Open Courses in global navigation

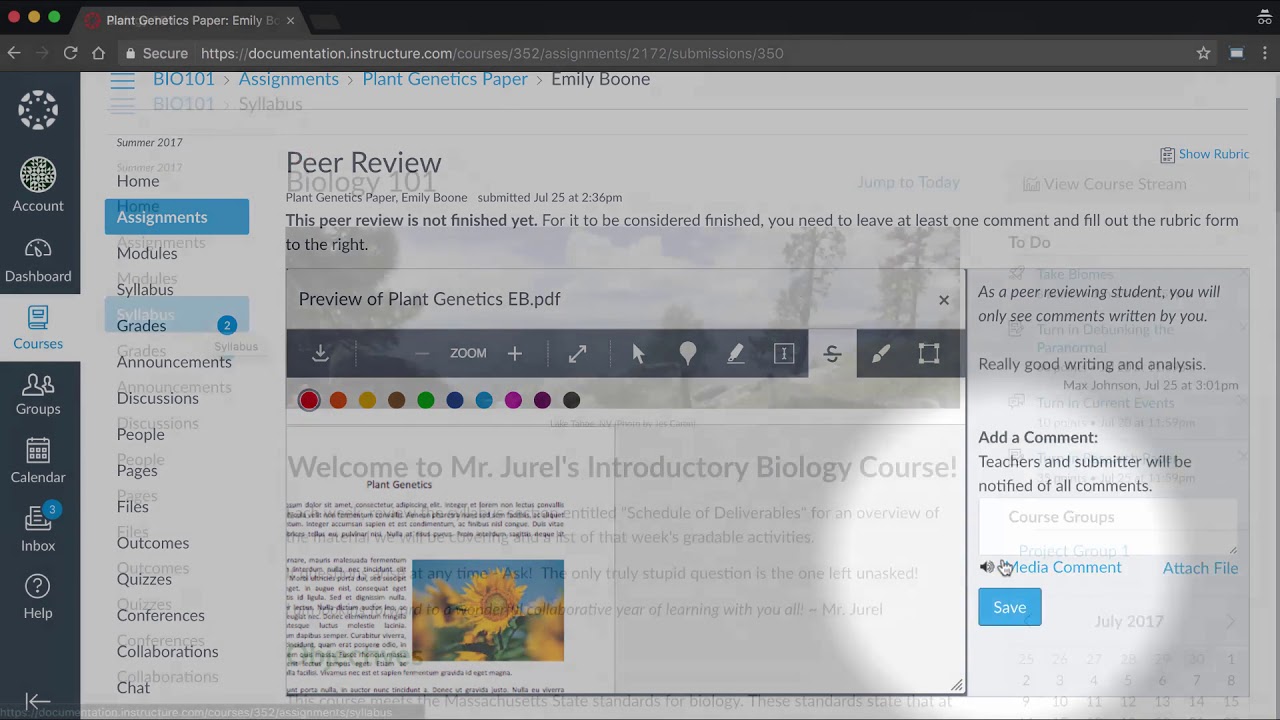pyautogui.click(x=38, y=328)
